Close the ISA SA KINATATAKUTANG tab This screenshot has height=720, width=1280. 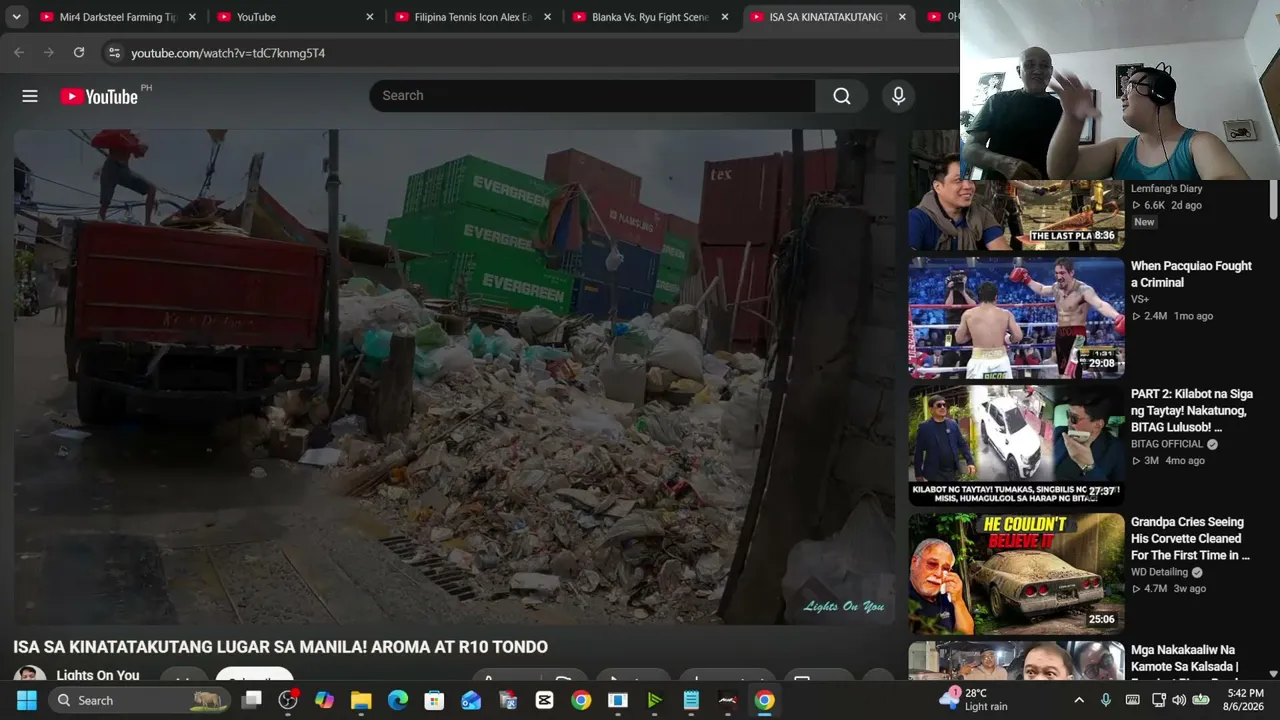pyautogui.click(x=902, y=17)
